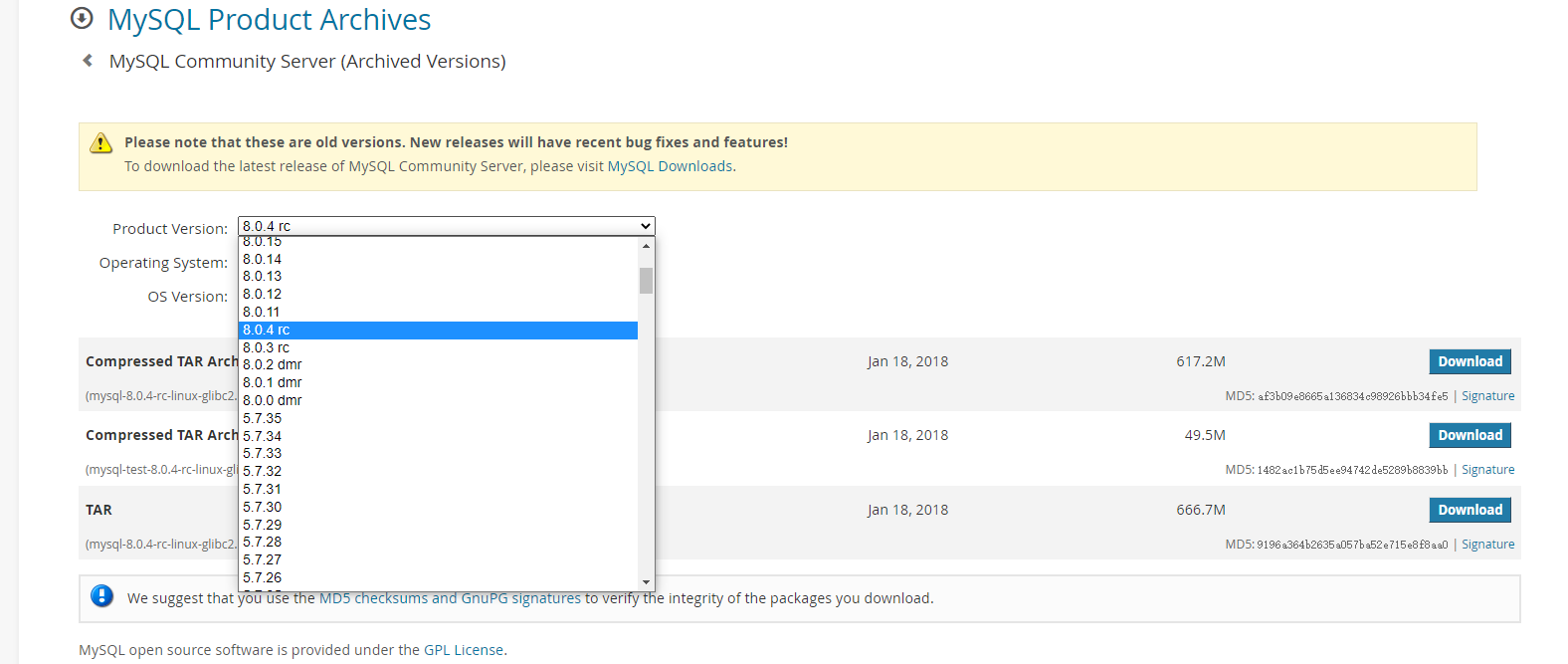Download the 49.5M test suite archive
This screenshot has width=1568, height=664.
point(1470,435)
